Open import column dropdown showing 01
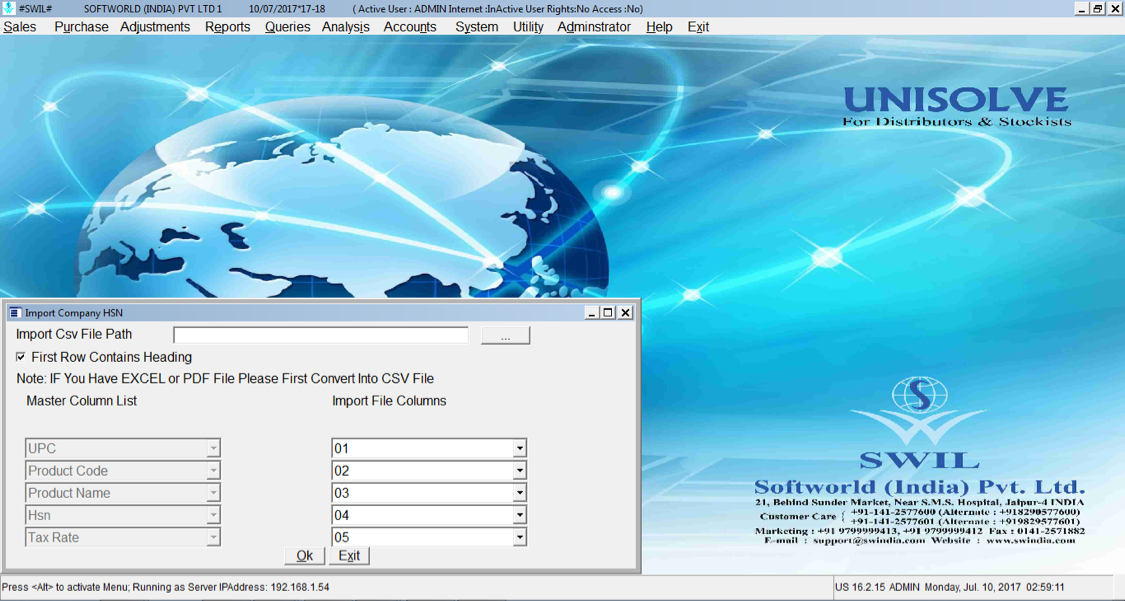The height and width of the screenshot is (601, 1125). (x=519, y=448)
